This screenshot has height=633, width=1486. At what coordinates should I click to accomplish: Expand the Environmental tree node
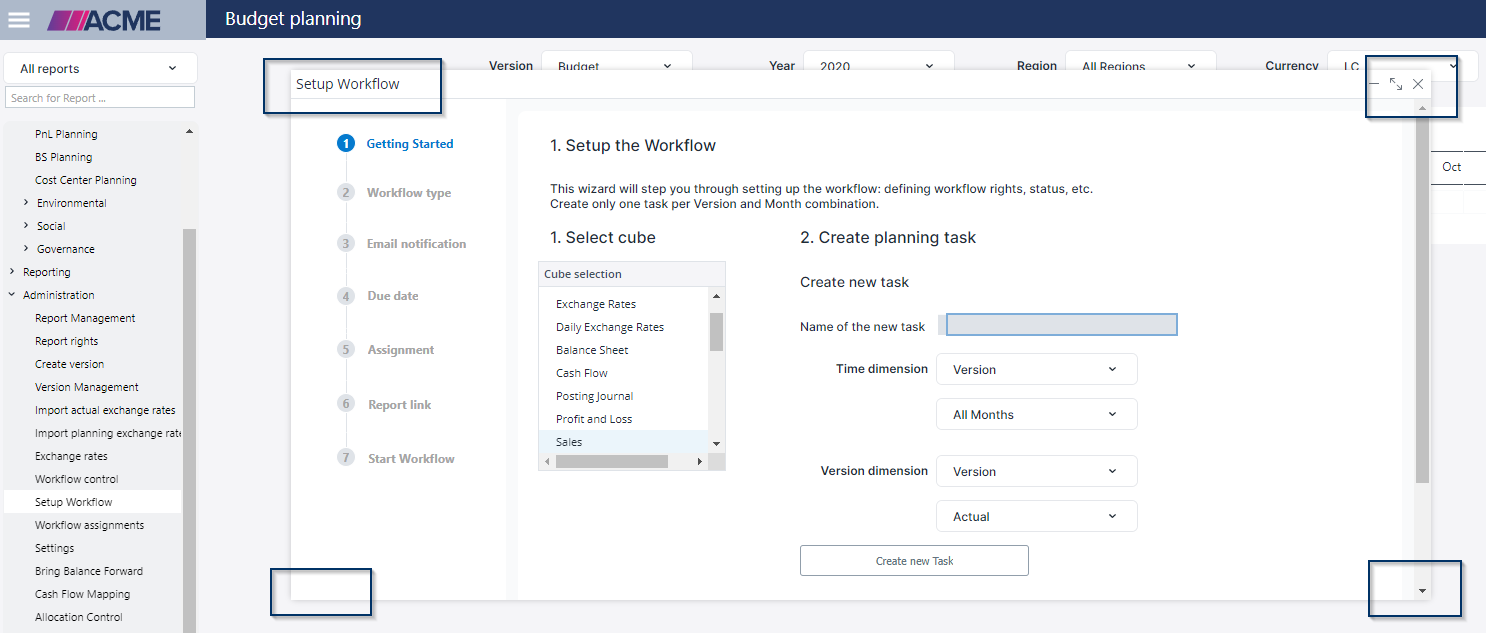click(x=26, y=203)
